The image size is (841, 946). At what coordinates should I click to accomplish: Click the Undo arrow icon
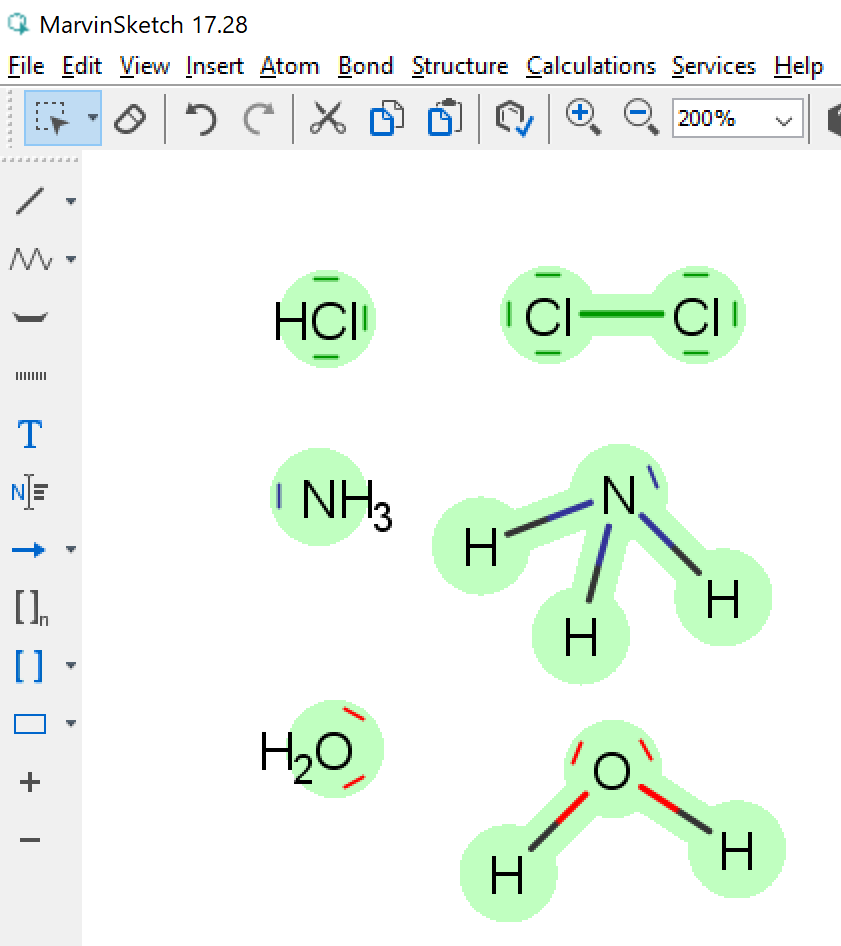pyautogui.click(x=201, y=119)
